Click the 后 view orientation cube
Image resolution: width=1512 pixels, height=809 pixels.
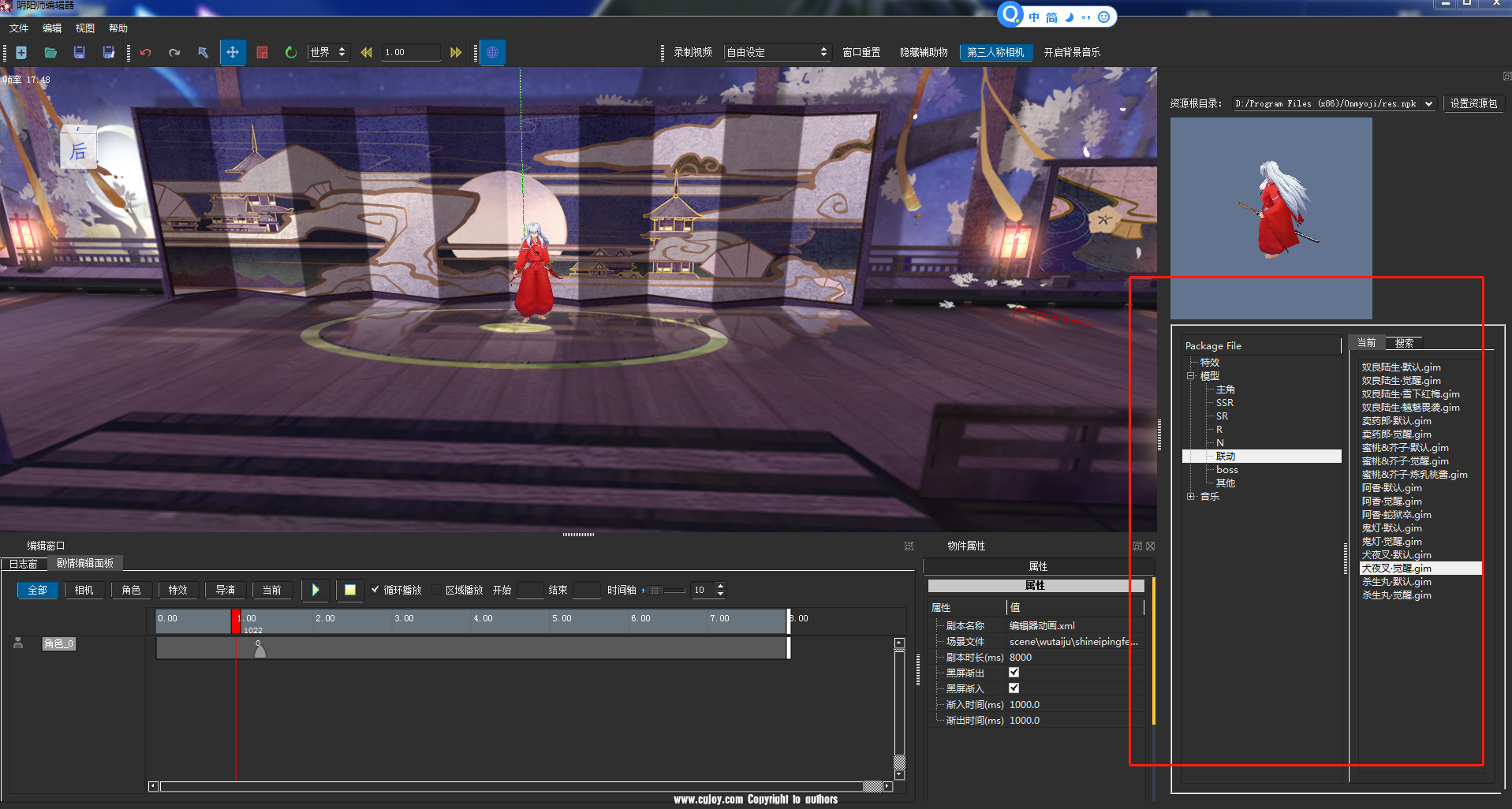pyautogui.click(x=78, y=148)
